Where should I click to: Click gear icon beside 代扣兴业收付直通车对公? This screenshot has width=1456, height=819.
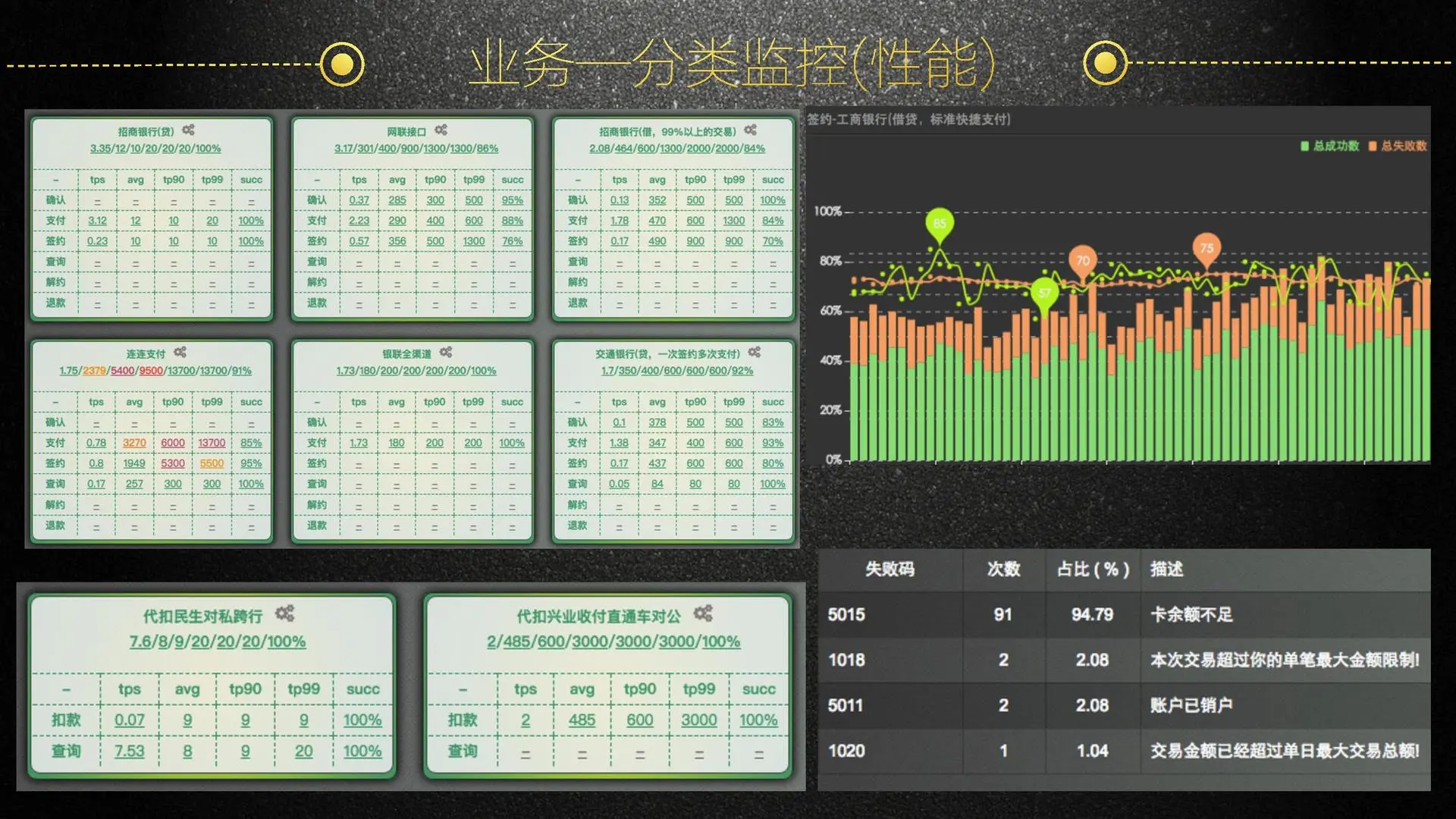(703, 613)
